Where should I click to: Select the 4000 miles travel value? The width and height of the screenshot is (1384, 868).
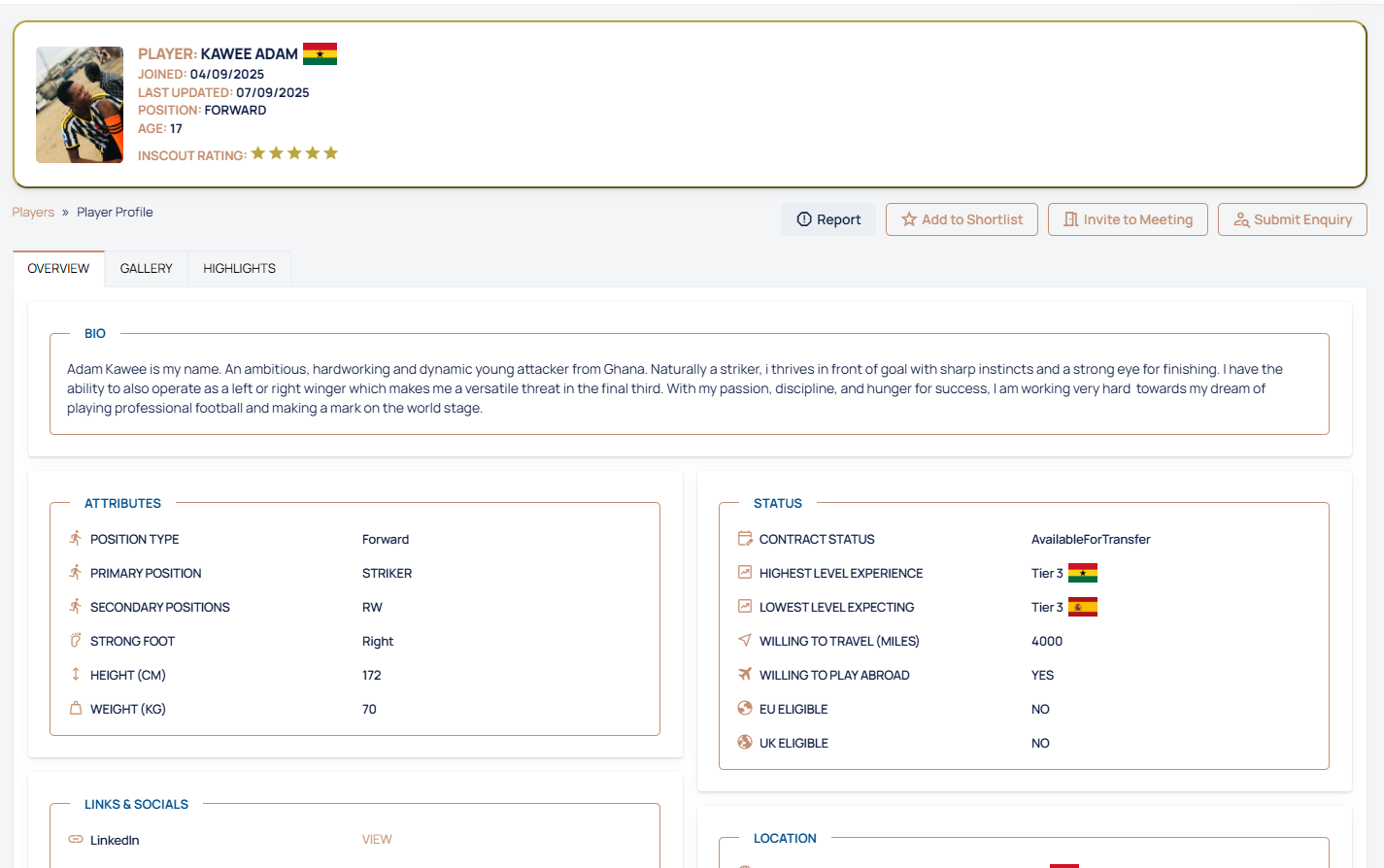coord(1047,642)
